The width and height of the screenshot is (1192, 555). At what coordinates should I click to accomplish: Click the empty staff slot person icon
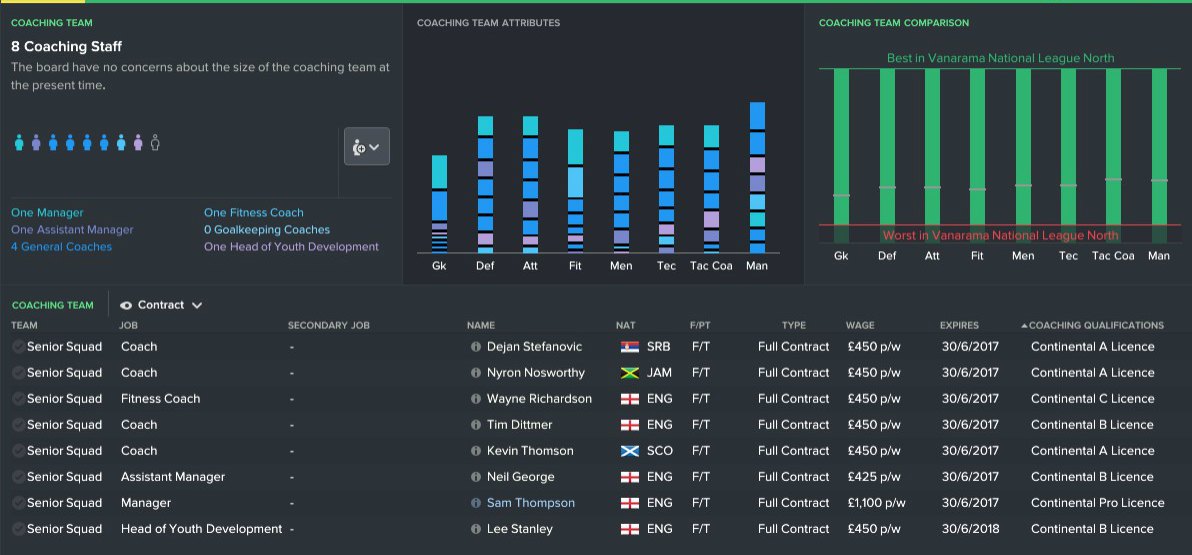point(155,143)
